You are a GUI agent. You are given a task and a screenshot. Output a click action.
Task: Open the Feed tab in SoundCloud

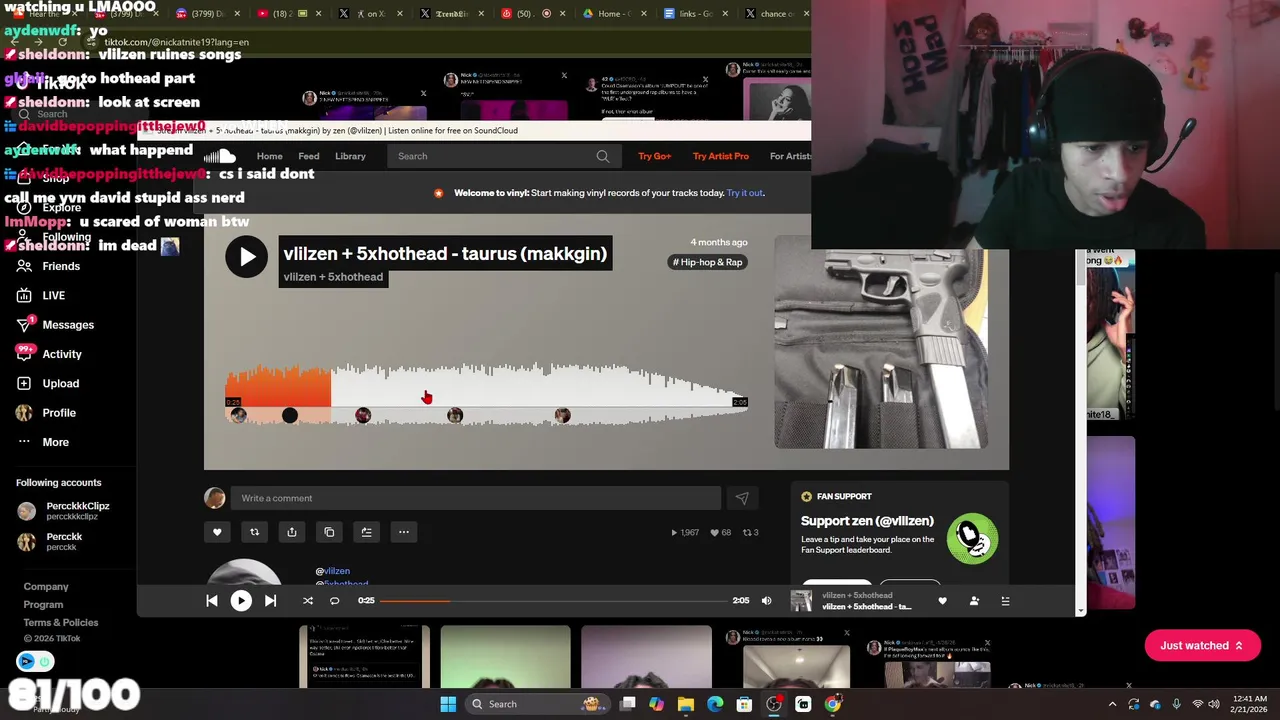coord(309,156)
